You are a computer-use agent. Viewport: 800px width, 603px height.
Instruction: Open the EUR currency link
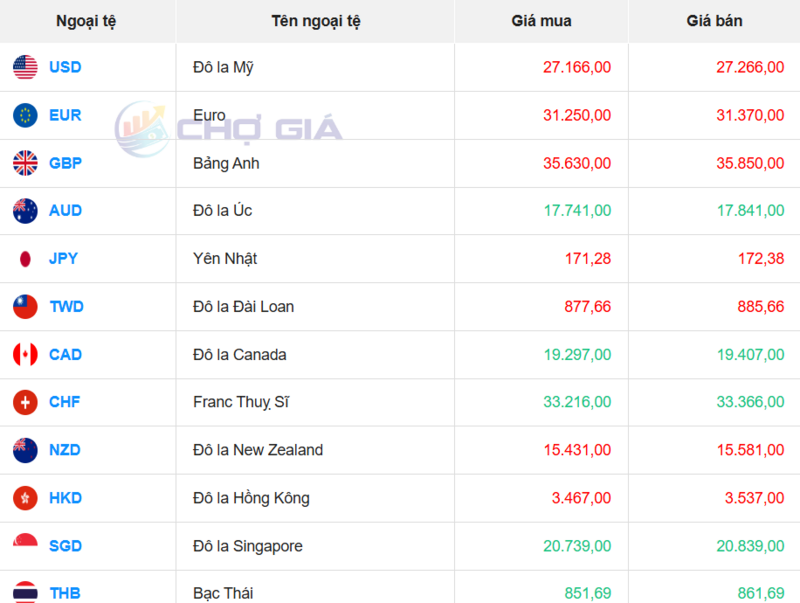[x=65, y=115]
